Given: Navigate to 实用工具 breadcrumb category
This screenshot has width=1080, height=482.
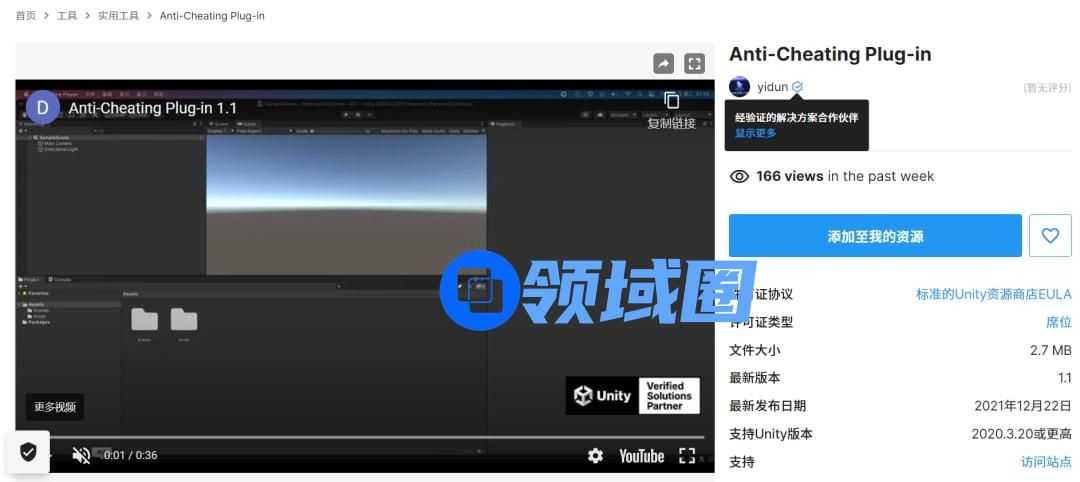Looking at the screenshot, I should coord(118,16).
